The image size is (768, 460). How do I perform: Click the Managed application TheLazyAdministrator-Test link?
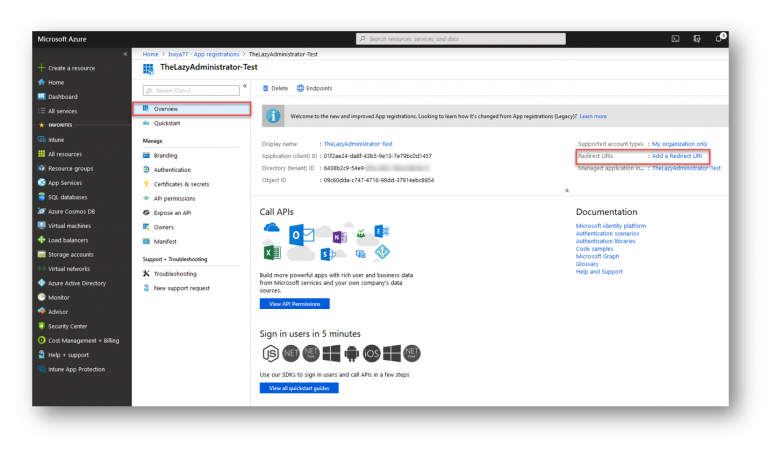(686, 168)
